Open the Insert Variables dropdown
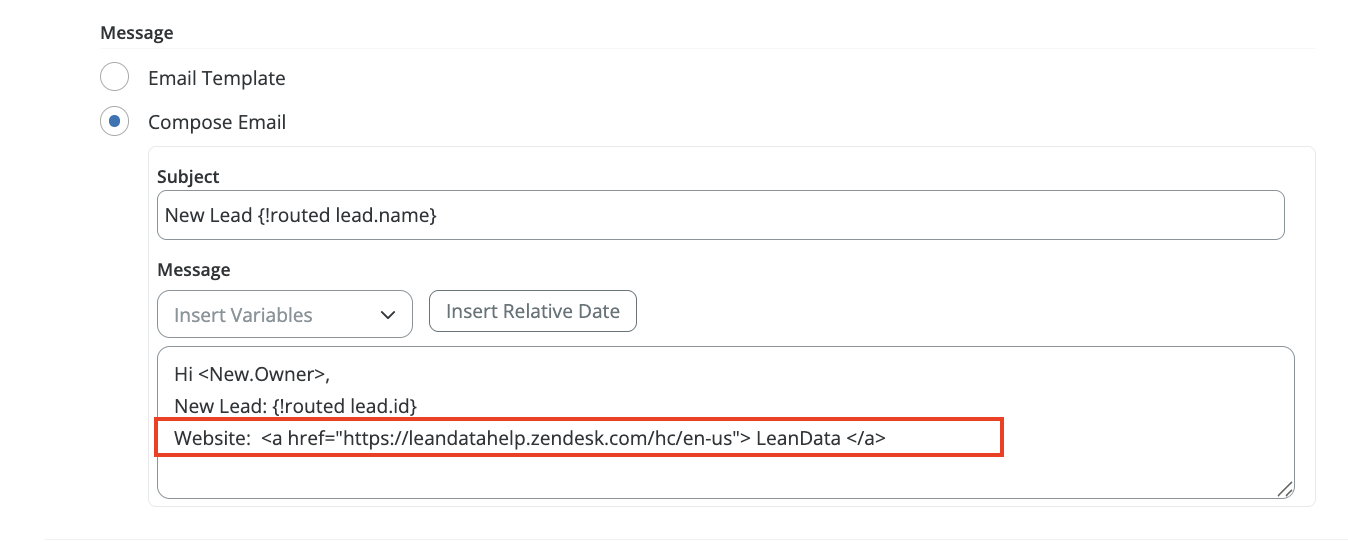This screenshot has width=1348, height=542. 285,315
